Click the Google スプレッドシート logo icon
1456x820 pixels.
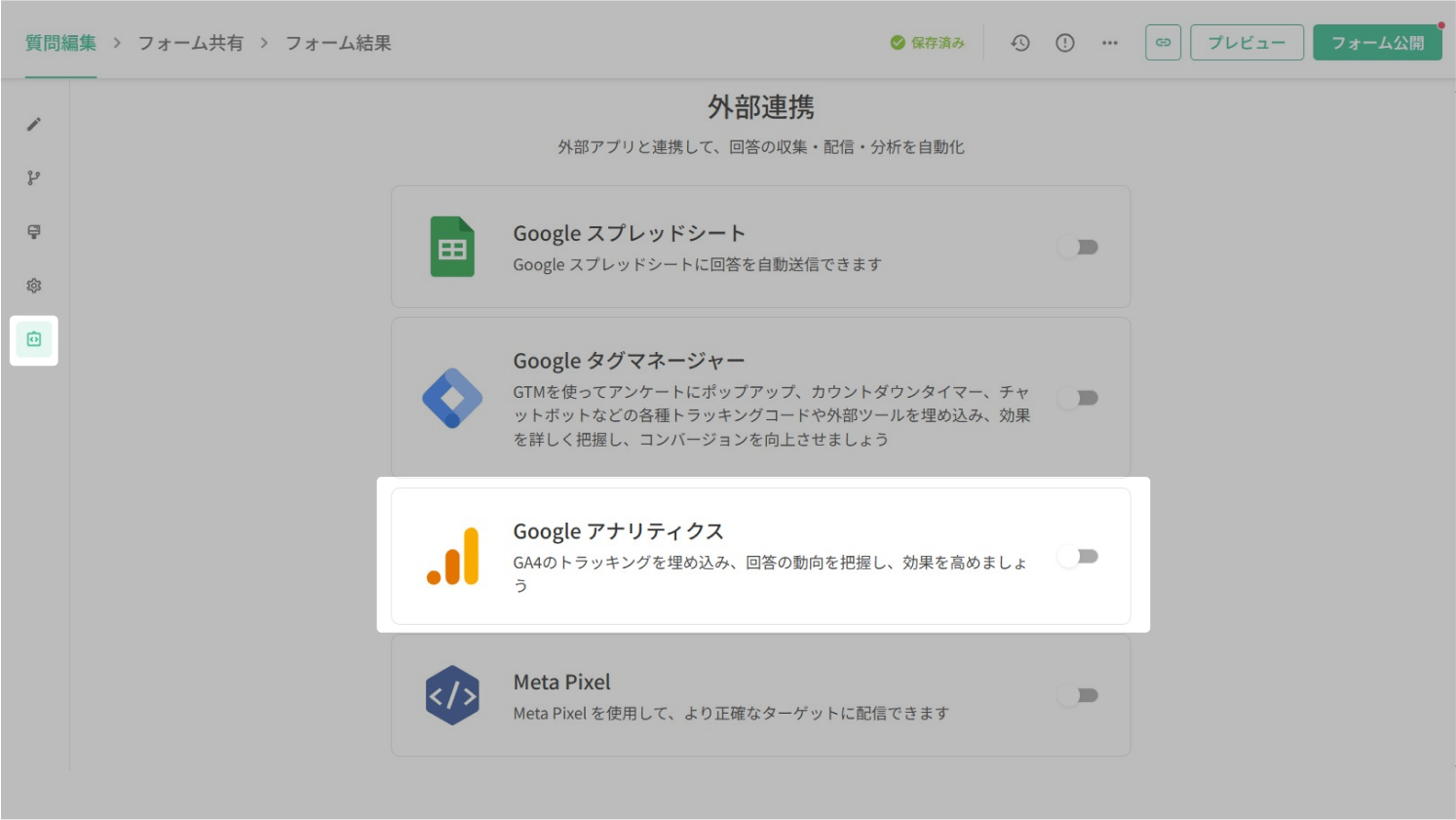tap(452, 247)
